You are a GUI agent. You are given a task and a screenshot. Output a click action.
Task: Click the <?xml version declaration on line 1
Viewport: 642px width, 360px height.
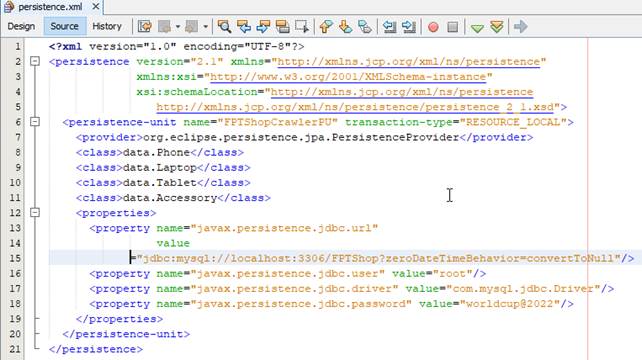tap(176, 47)
